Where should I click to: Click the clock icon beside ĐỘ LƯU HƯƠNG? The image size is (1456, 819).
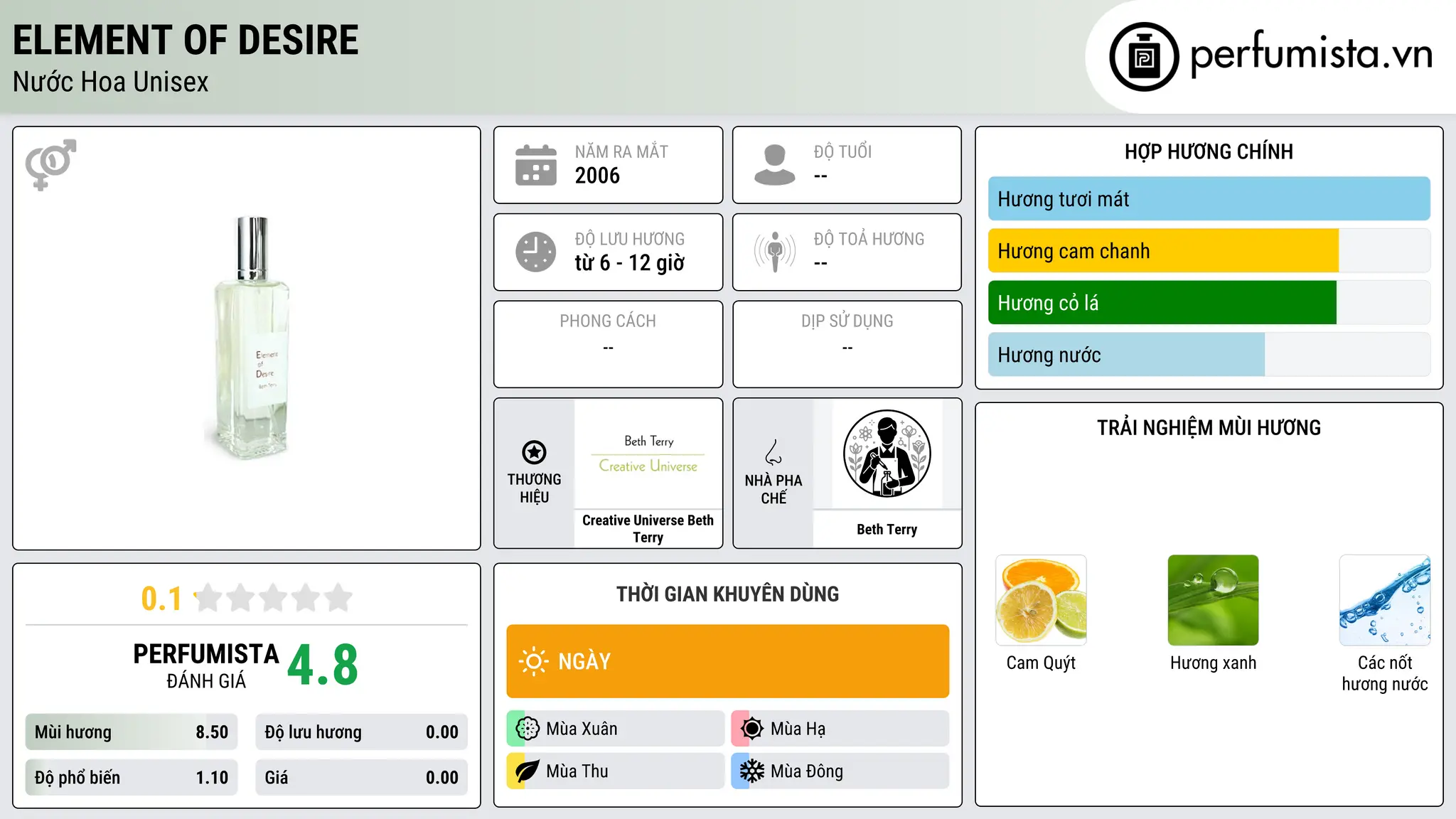pyautogui.click(x=536, y=252)
